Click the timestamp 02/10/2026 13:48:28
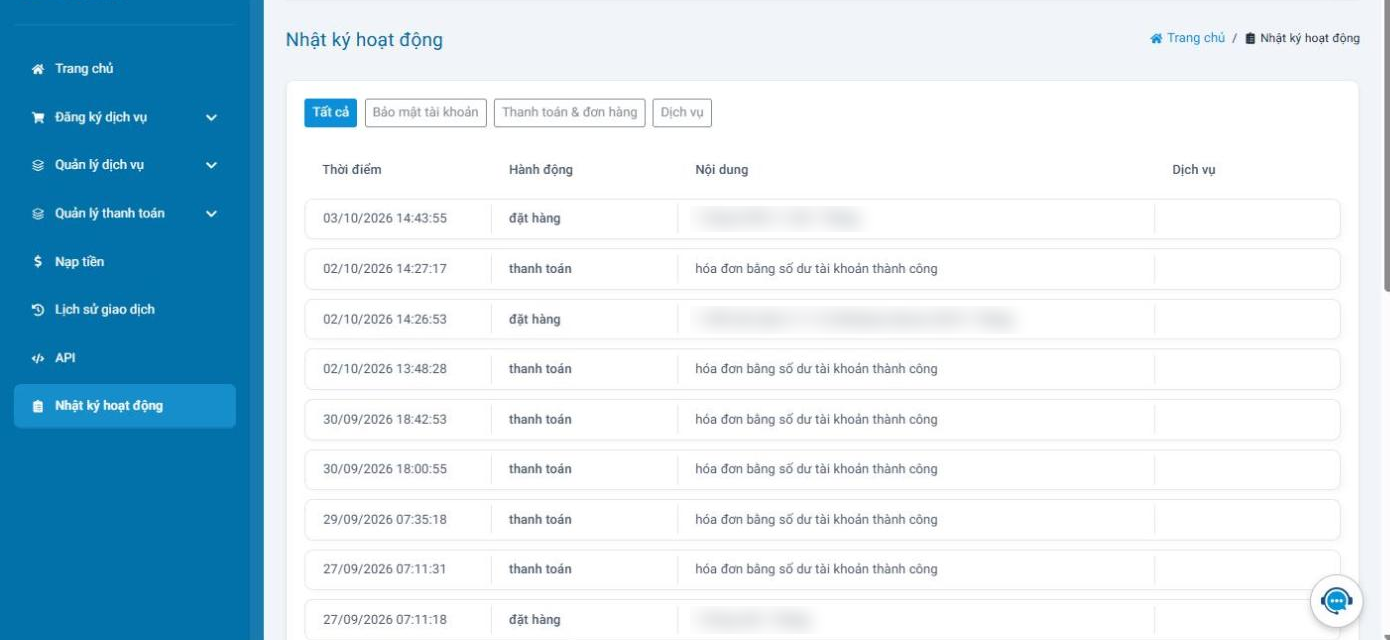 click(385, 369)
